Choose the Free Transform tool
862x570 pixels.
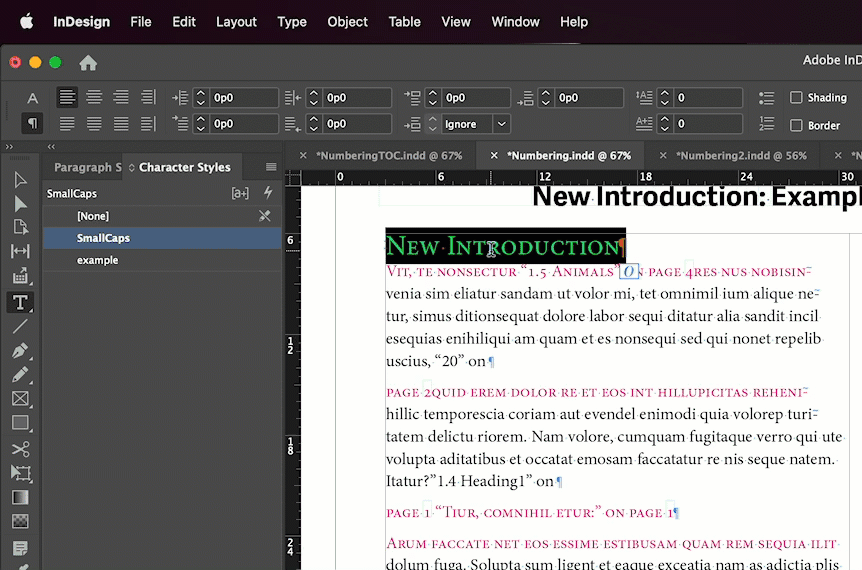click(20, 473)
